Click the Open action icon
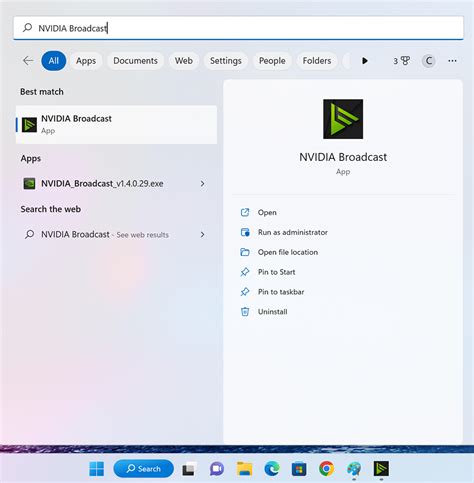The height and width of the screenshot is (483, 474). [245, 212]
